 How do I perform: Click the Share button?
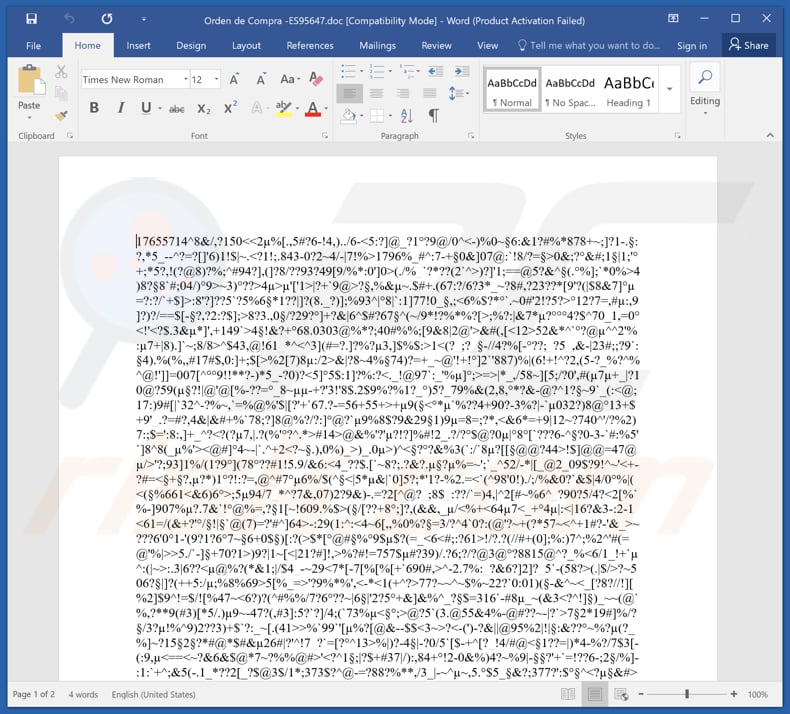pyautogui.click(x=748, y=45)
